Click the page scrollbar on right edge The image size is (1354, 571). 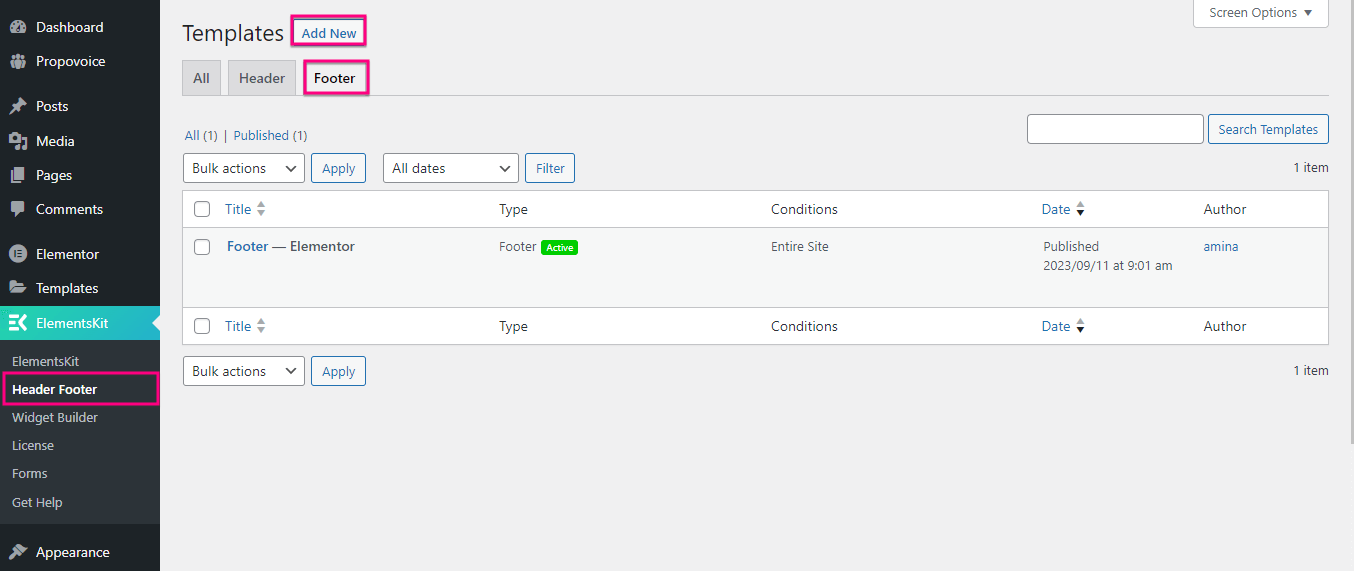(1350, 220)
